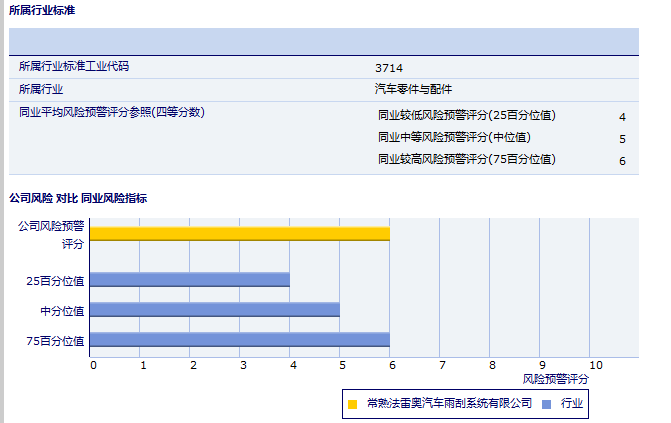The height and width of the screenshot is (423, 671).
Task: Click x-axis tick label 10
Action: tap(596, 365)
